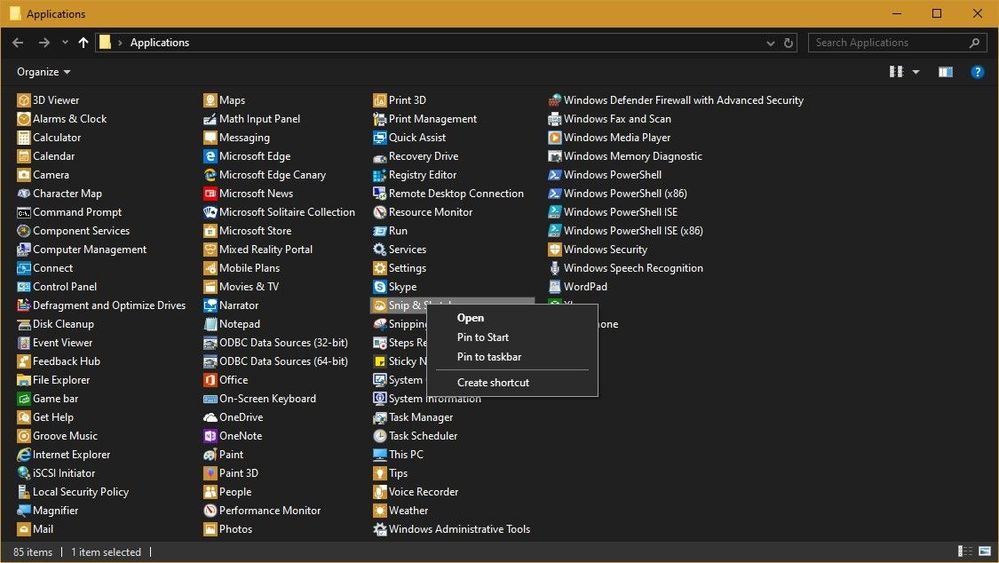
Task: Click the Windows Security shield icon
Action: pyautogui.click(x=555, y=250)
